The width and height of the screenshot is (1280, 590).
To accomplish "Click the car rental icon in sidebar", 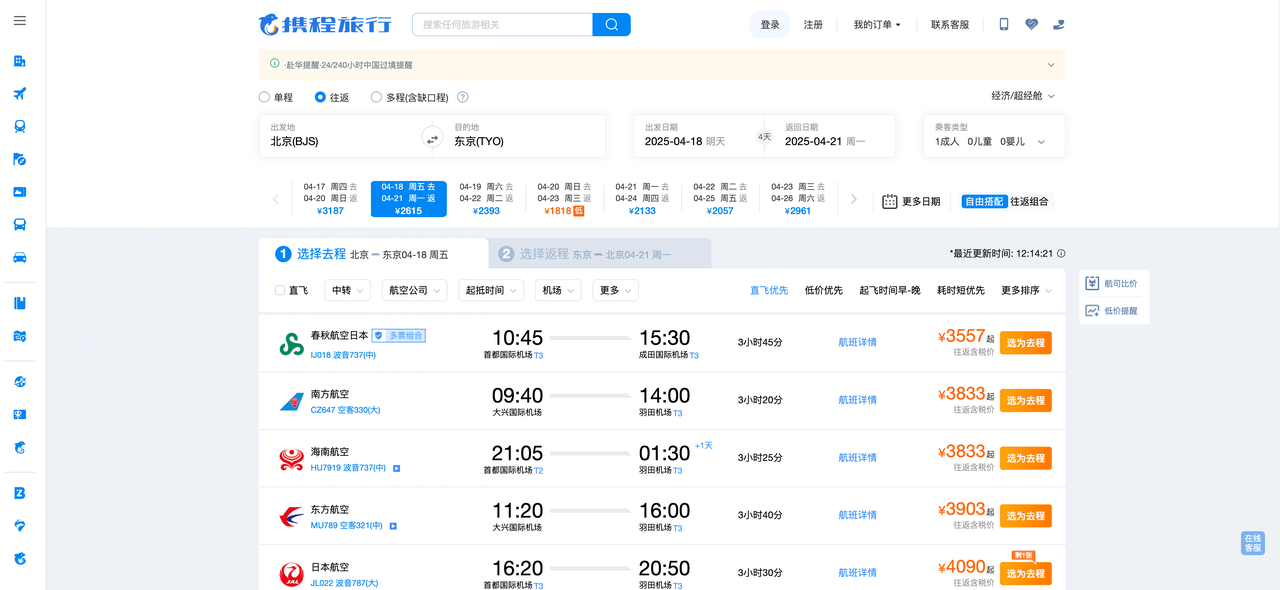I will click(20, 258).
